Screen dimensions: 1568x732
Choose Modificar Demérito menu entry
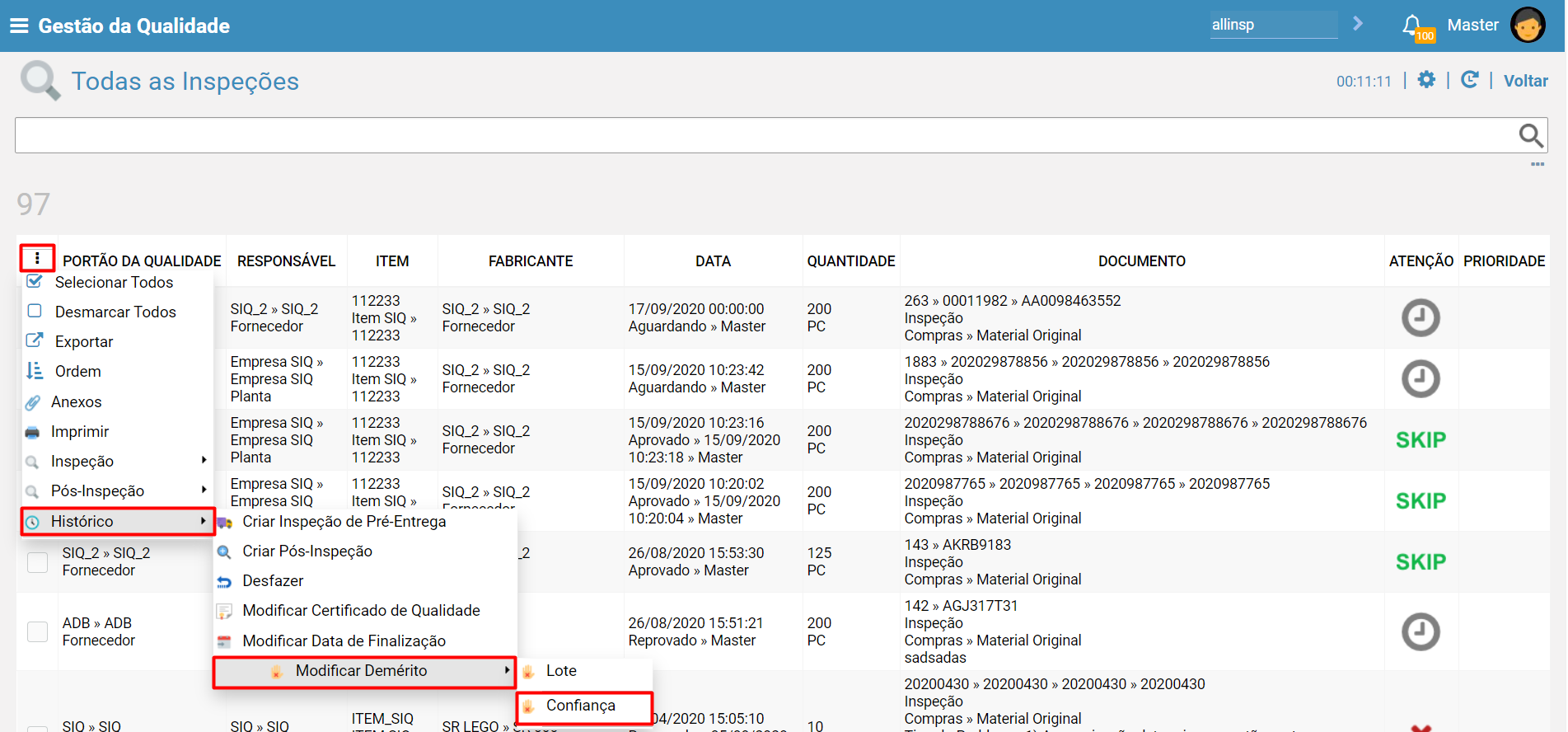pos(365,672)
